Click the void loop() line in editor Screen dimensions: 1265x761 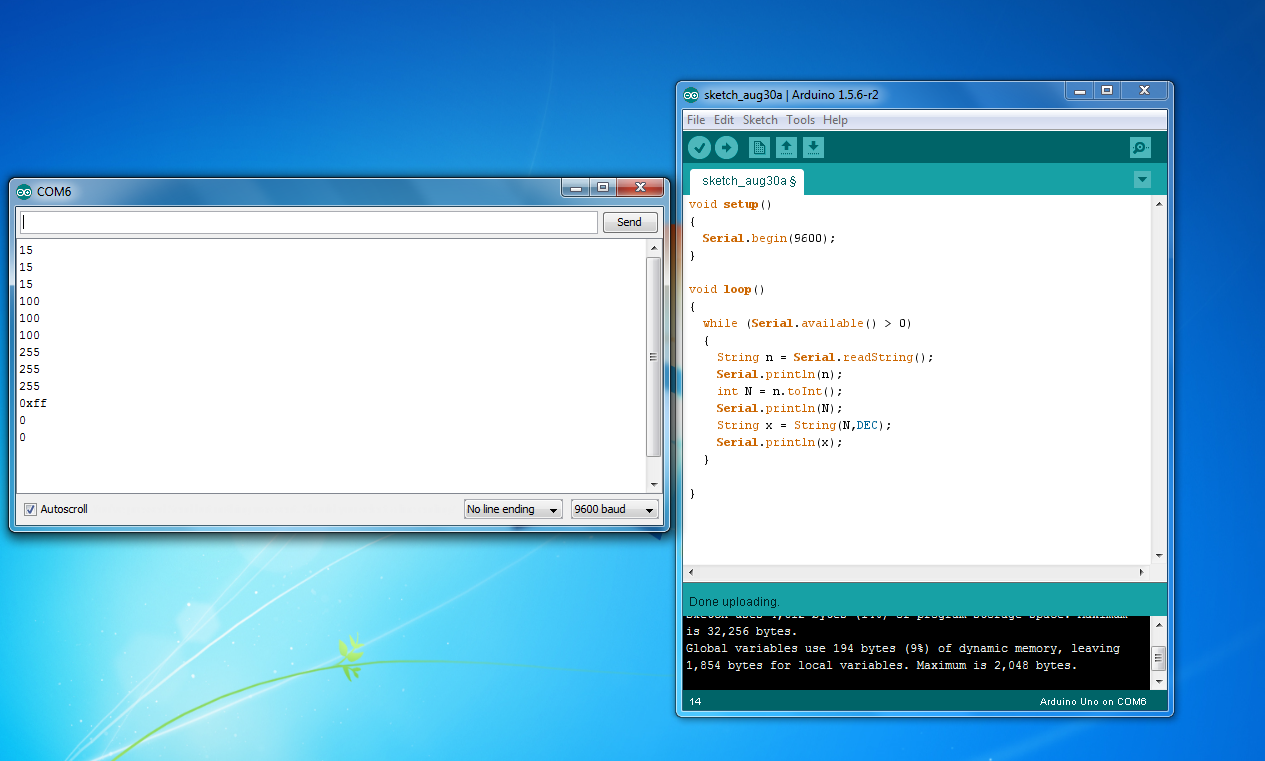coord(726,289)
